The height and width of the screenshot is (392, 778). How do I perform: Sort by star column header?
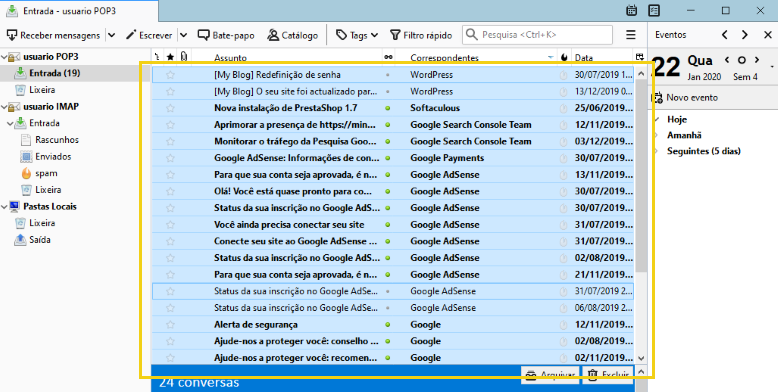point(170,58)
